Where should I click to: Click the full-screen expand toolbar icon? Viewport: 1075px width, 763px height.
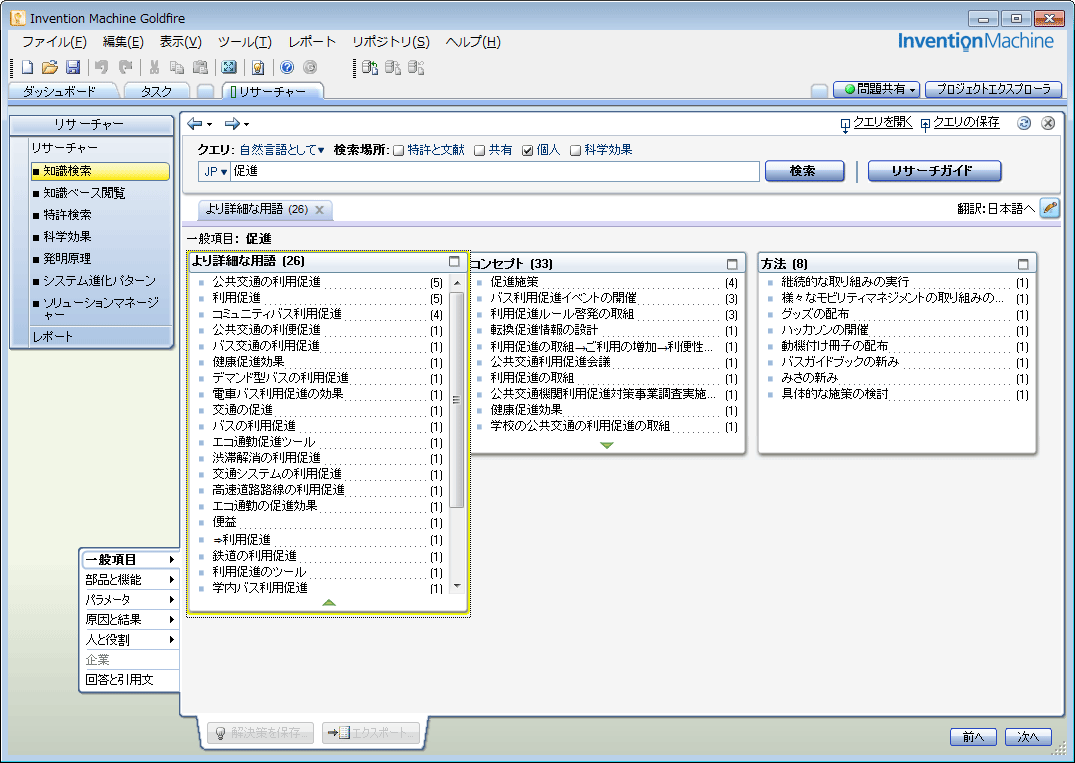[229, 66]
